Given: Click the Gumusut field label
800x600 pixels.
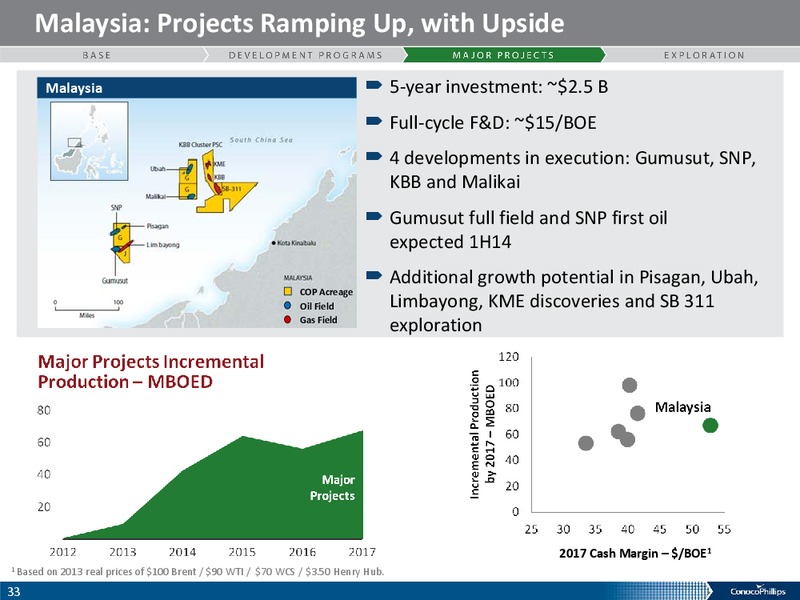Looking at the screenshot, I should (x=115, y=281).
